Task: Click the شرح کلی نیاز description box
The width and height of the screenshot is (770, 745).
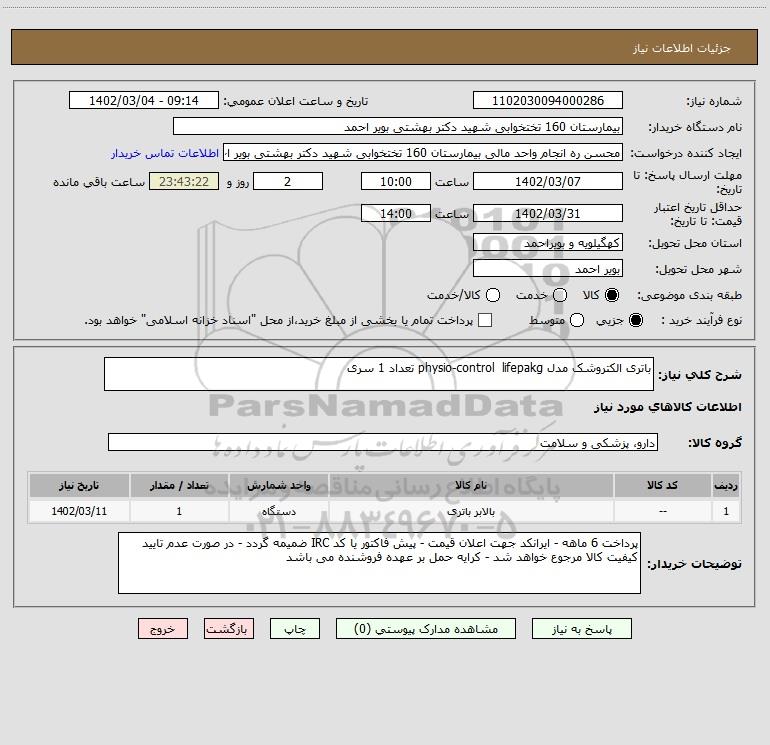Action: 379,374
